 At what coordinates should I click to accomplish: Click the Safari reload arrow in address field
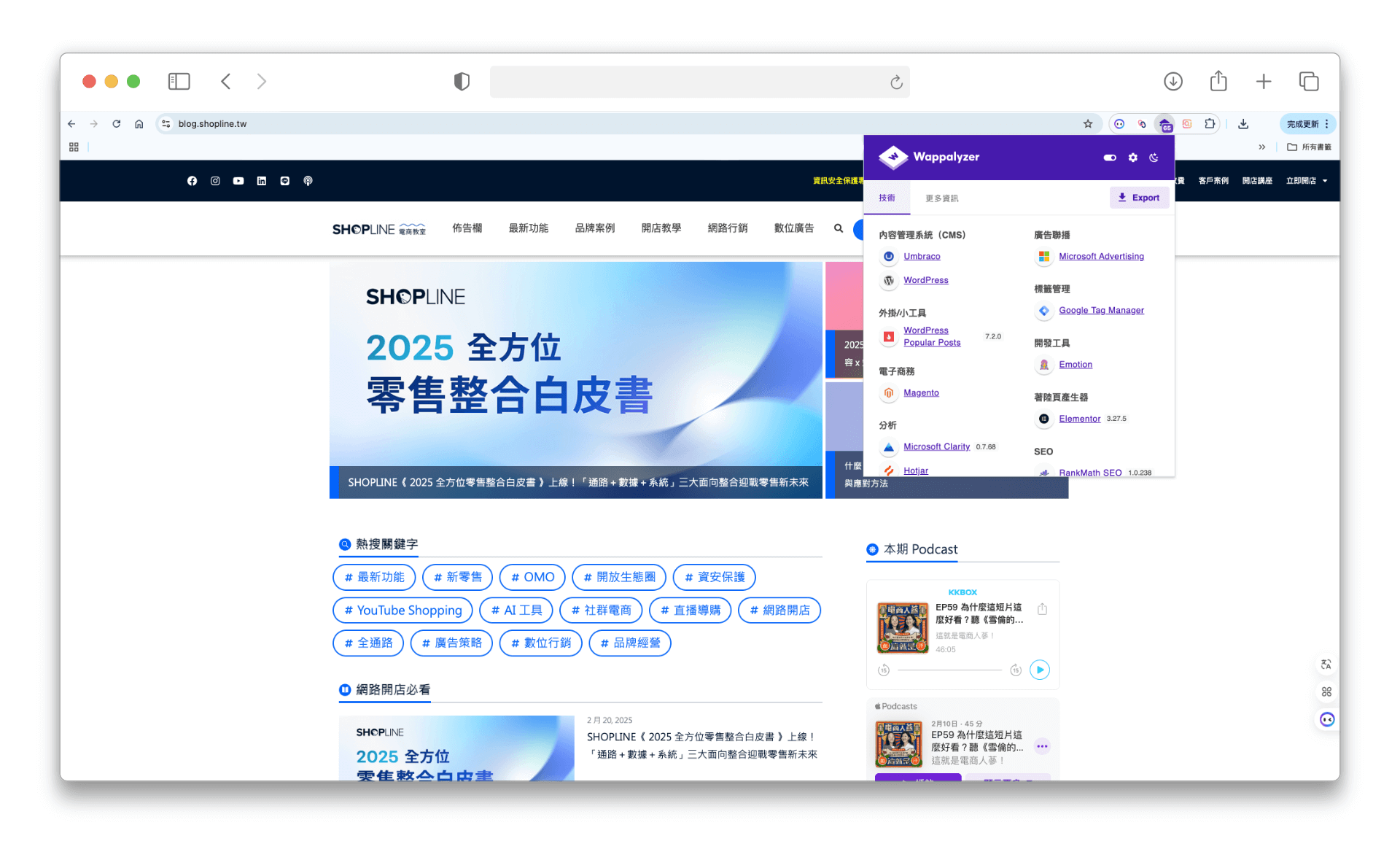click(x=896, y=82)
